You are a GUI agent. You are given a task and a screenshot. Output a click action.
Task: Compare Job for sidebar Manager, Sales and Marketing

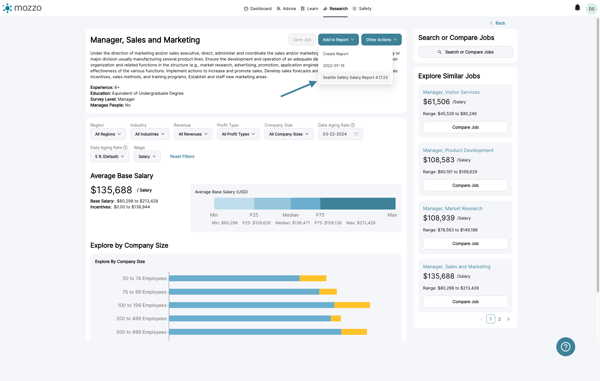pyautogui.click(x=465, y=301)
